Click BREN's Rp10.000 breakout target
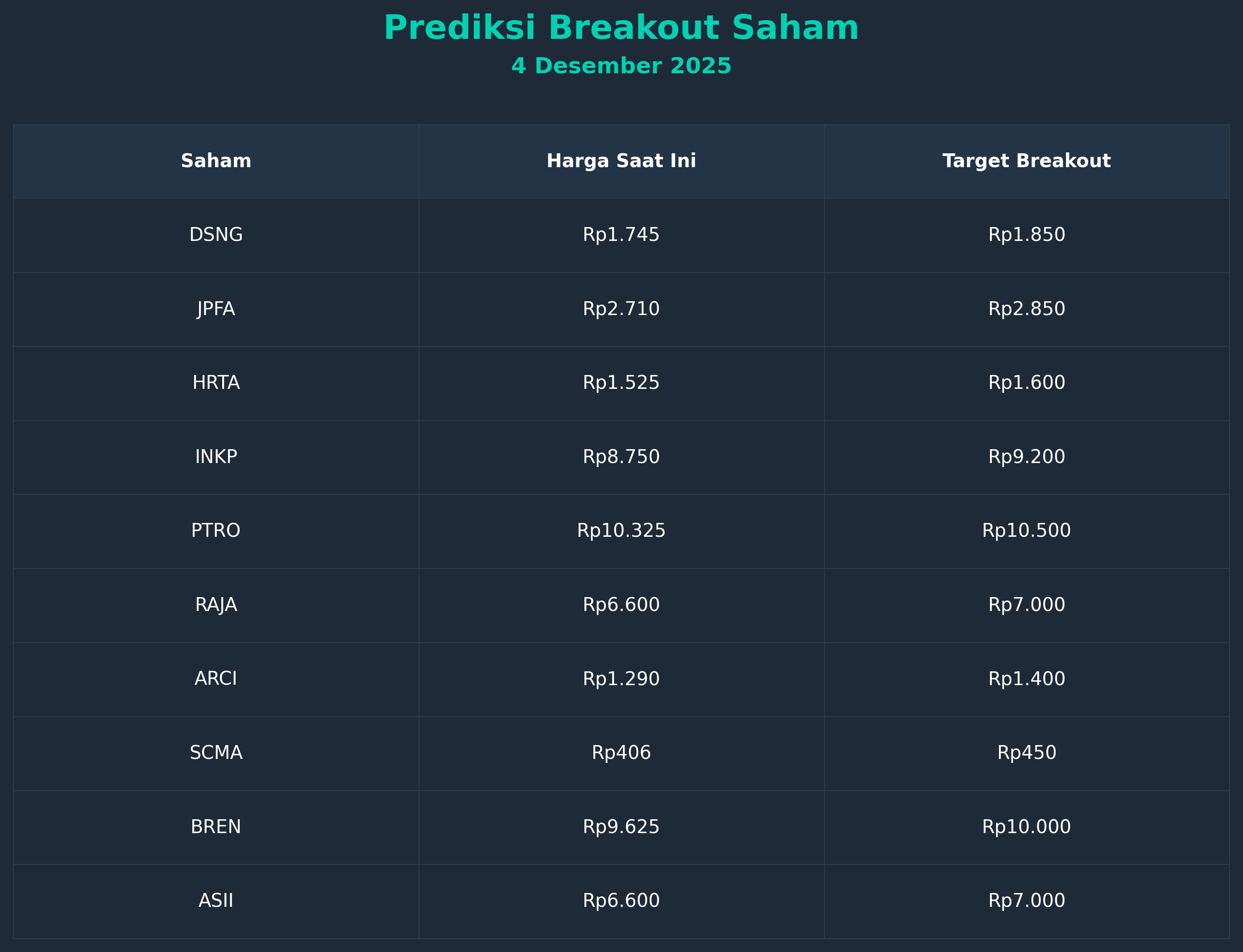The width and height of the screenshot is (1243, 952). coord(1027,827)
